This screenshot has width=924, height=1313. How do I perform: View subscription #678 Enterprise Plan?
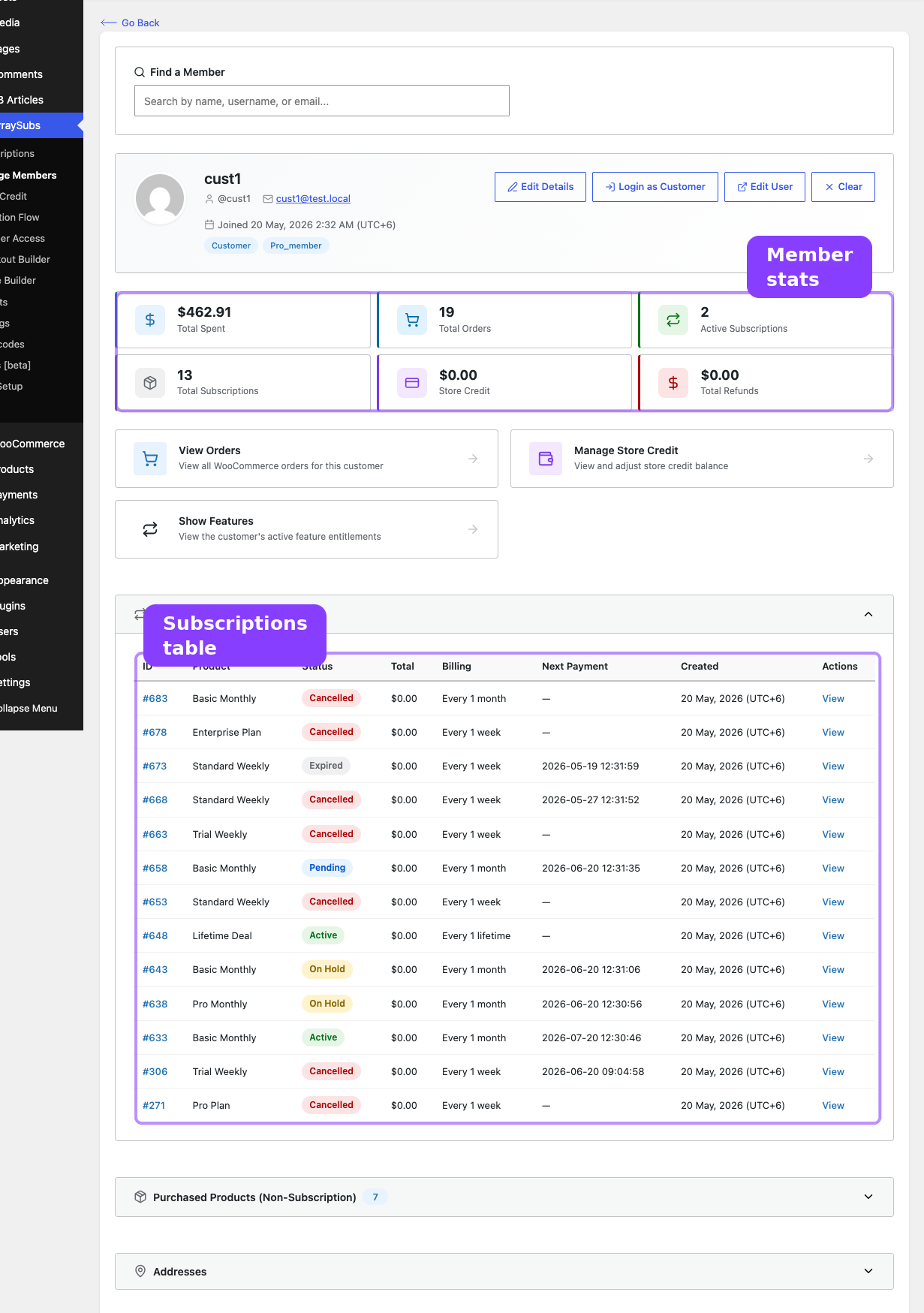833,732
